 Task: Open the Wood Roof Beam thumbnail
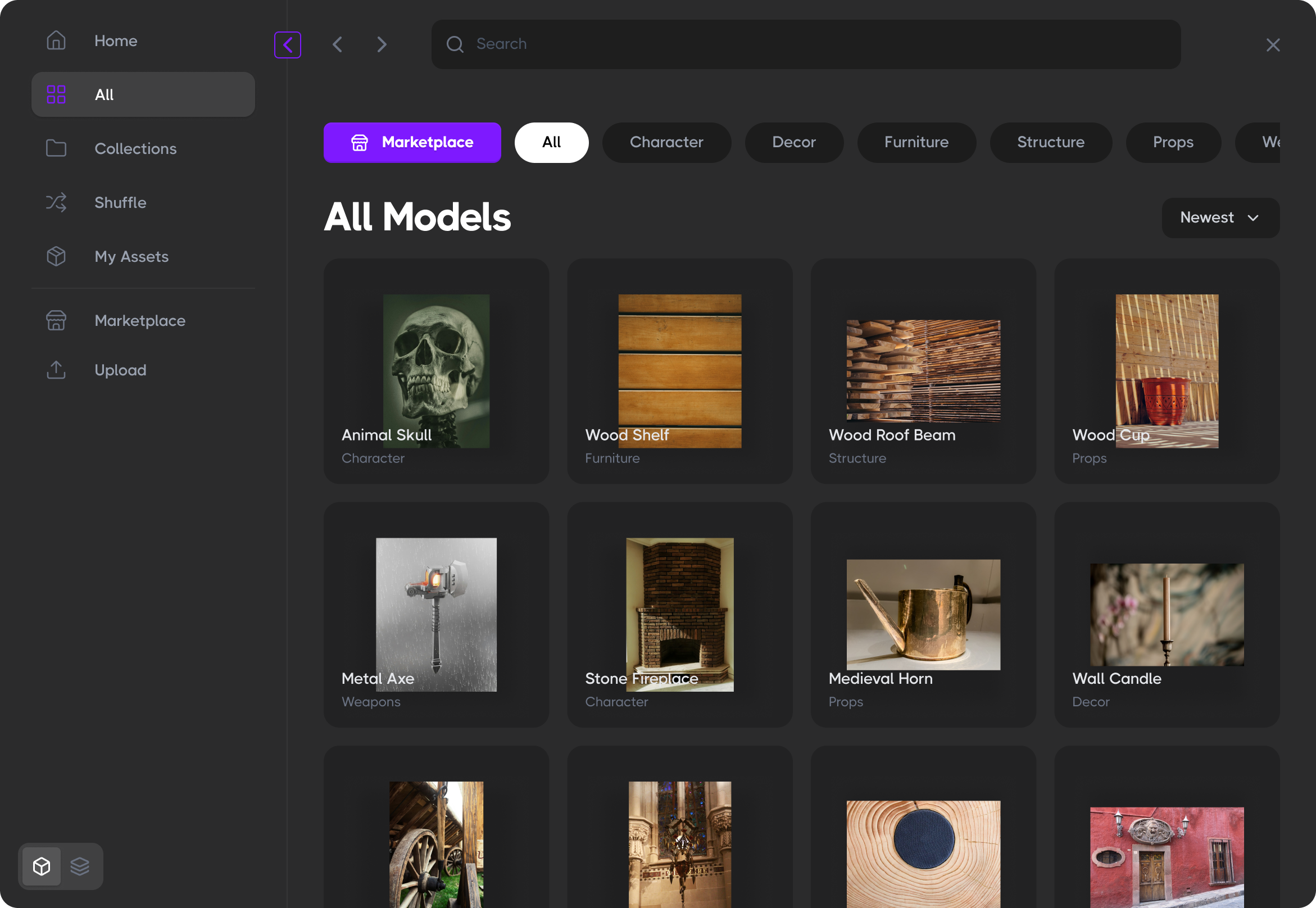(x=923, y=371)
